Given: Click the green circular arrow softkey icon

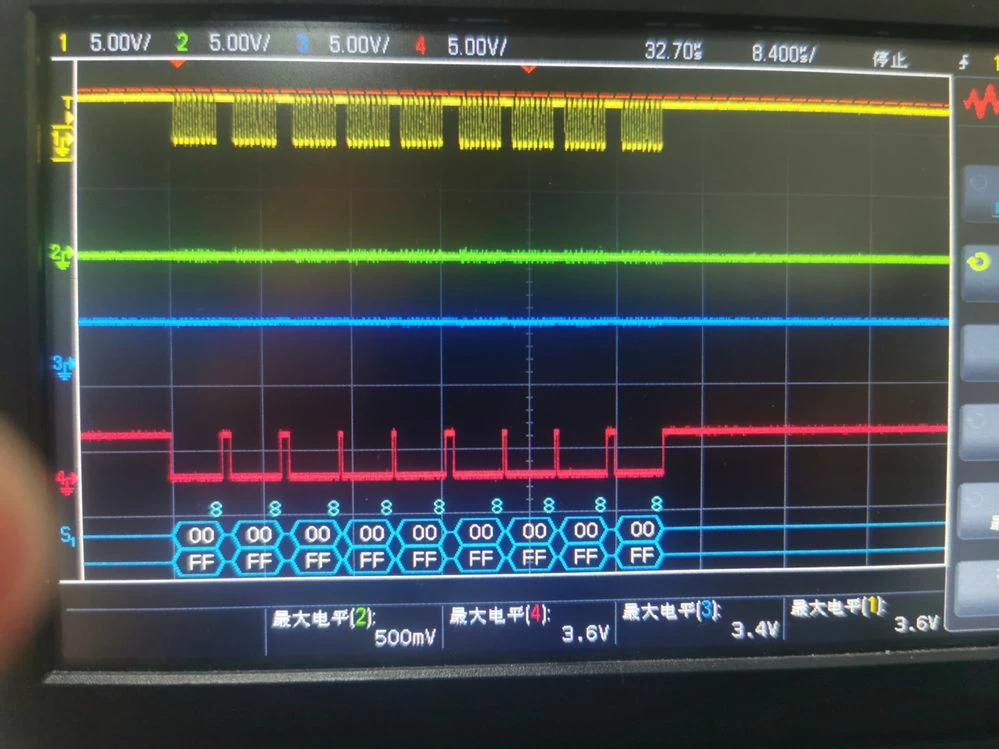Looking at the screenshot, I should coord(979,262).
